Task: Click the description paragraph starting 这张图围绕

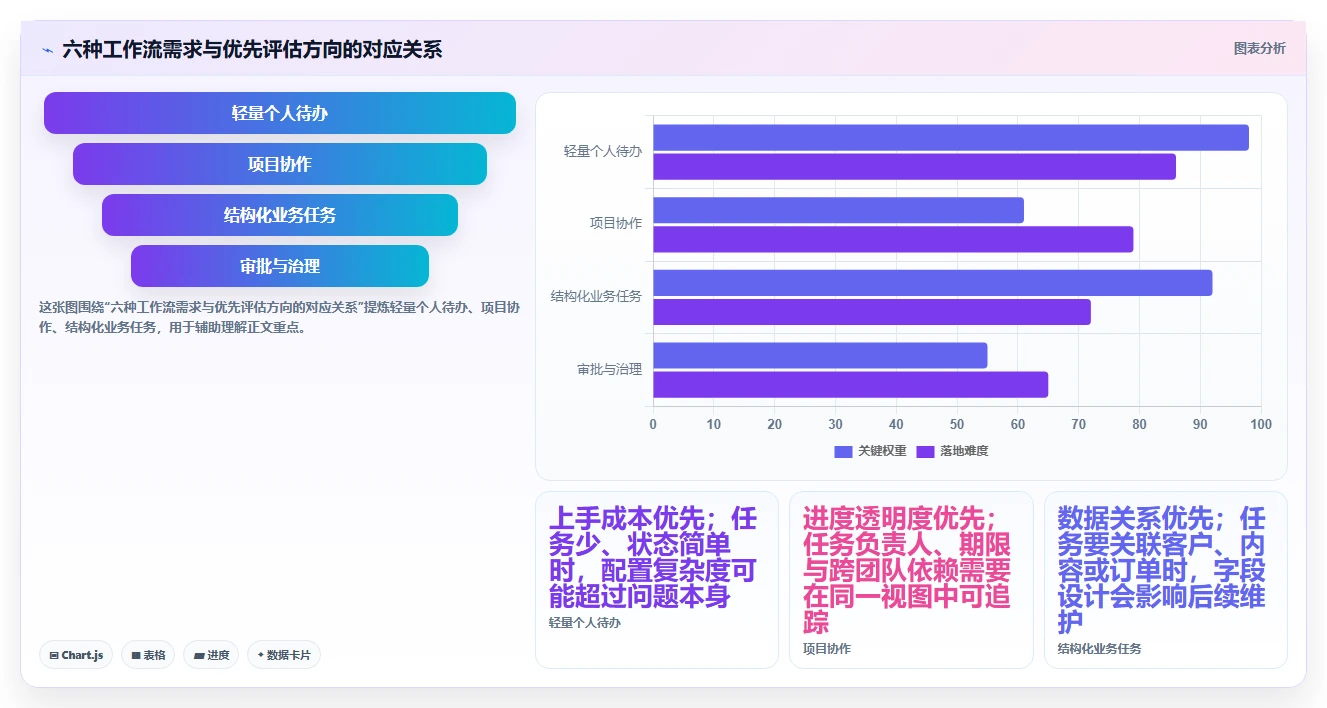Action: coord(279,317)
